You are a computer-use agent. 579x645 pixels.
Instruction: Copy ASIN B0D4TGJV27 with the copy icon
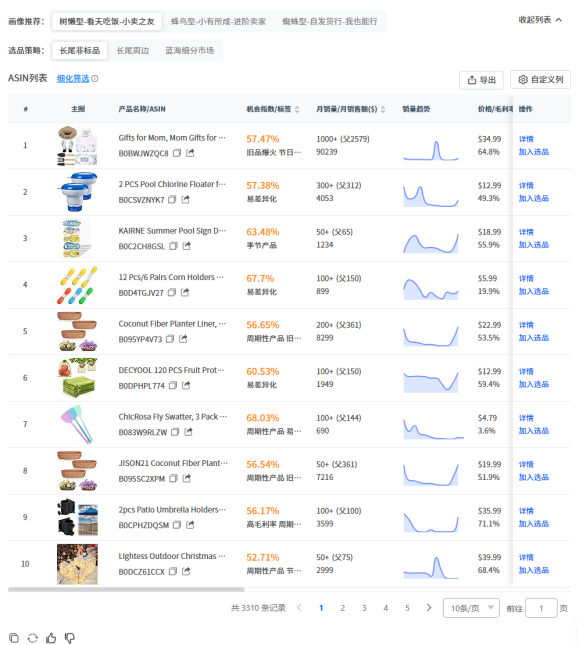pyautogui.click(x=172, y=292)
